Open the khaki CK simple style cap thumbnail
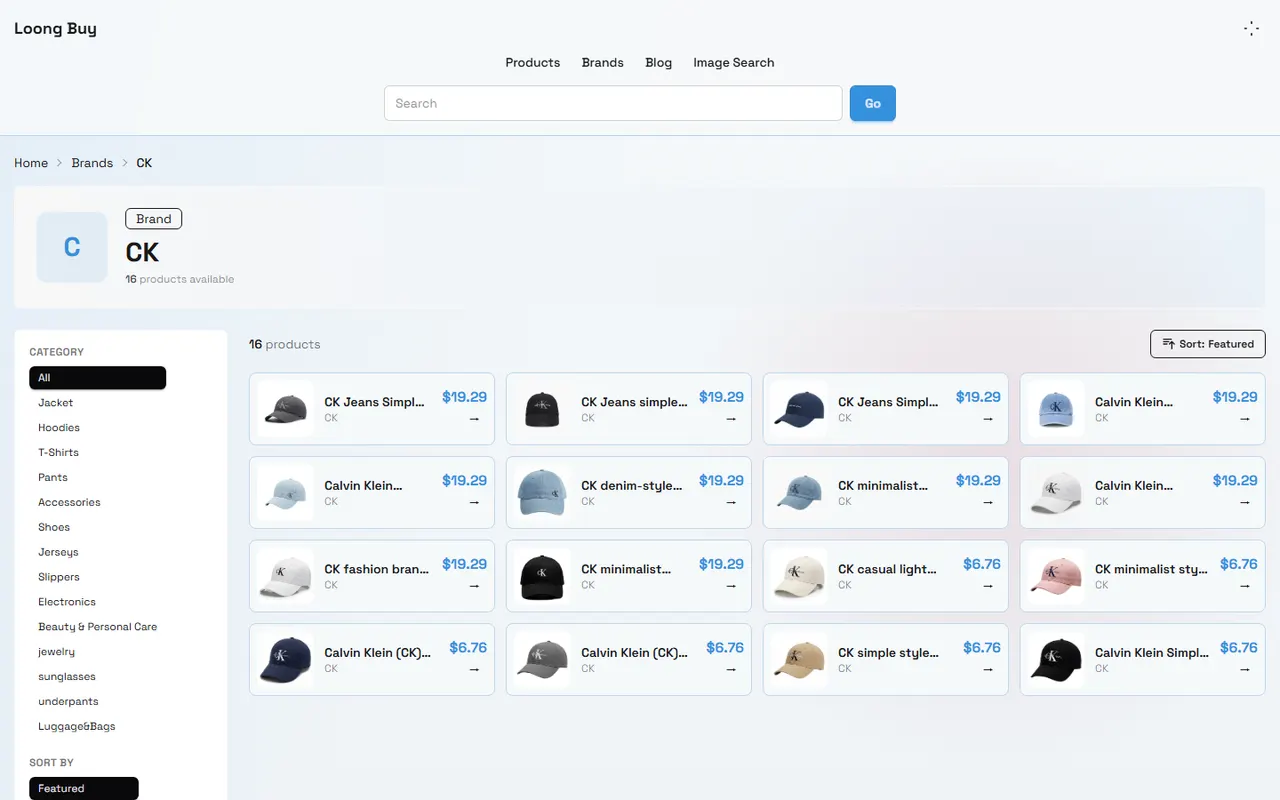Screen dimensions: 1280x800 tap(800, 660)
